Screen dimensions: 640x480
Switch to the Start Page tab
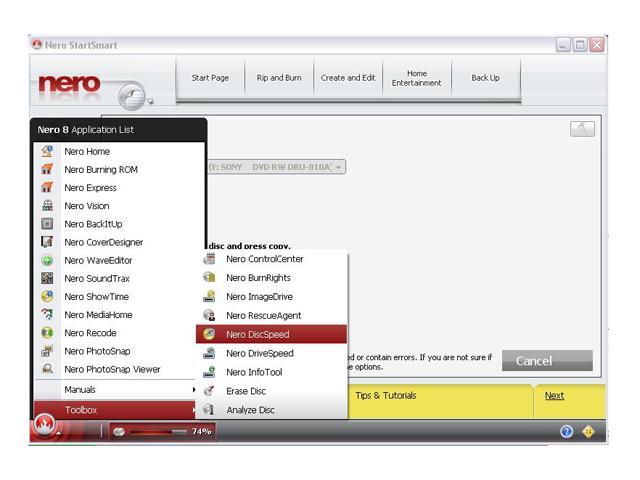pos(210,78)
